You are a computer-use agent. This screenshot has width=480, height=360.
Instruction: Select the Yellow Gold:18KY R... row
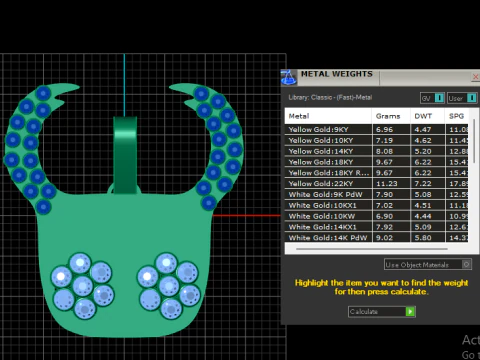tap(377, 173)
